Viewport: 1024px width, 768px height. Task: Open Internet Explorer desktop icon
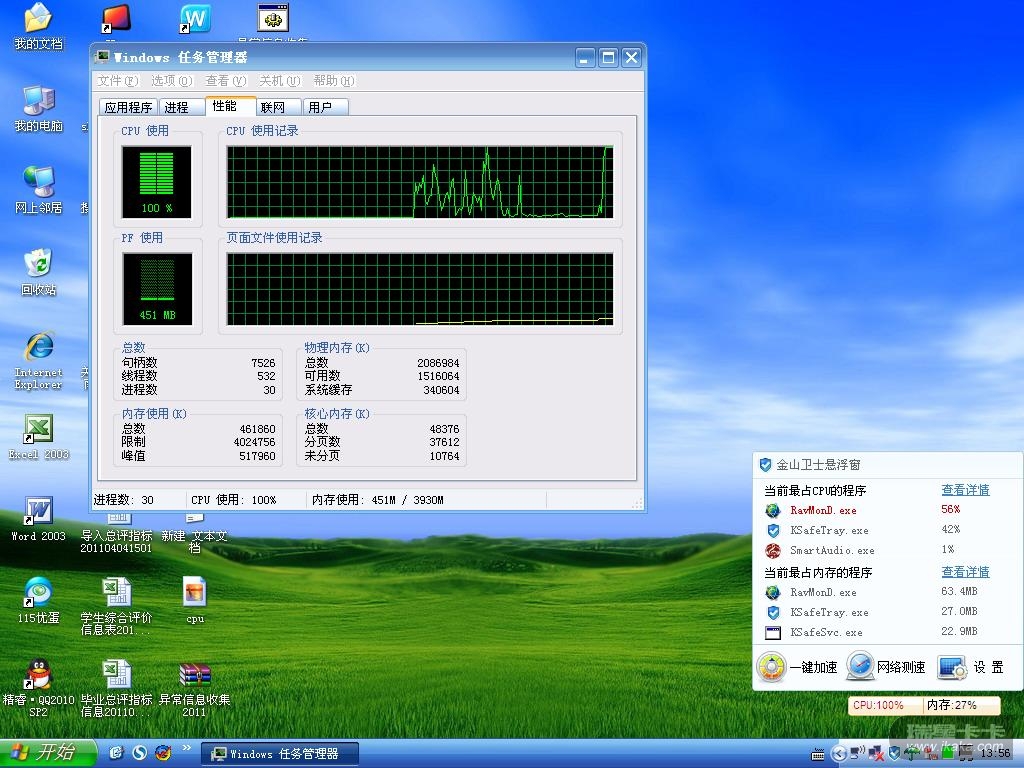coord(38,347)
